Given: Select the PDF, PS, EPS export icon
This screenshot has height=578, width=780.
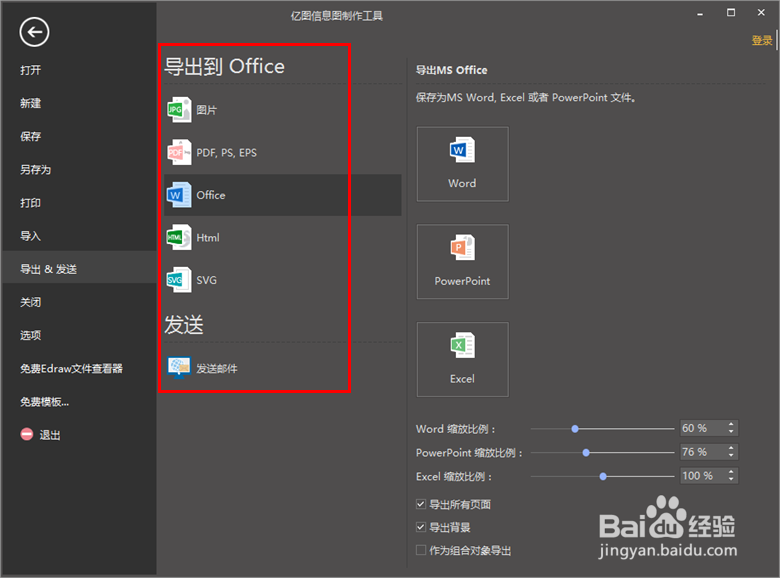Looking at the screenshot, I should 179,152.
